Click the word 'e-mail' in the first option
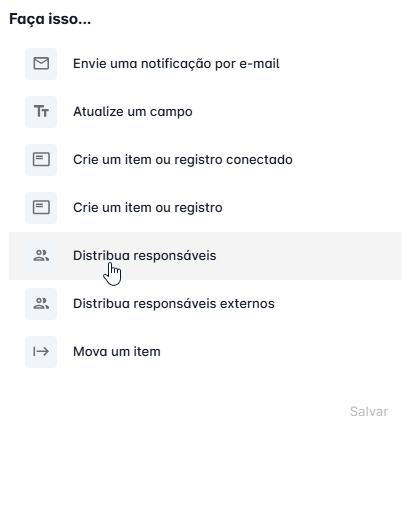This screenshot has width=410, height=525. [x=259, y=64]
